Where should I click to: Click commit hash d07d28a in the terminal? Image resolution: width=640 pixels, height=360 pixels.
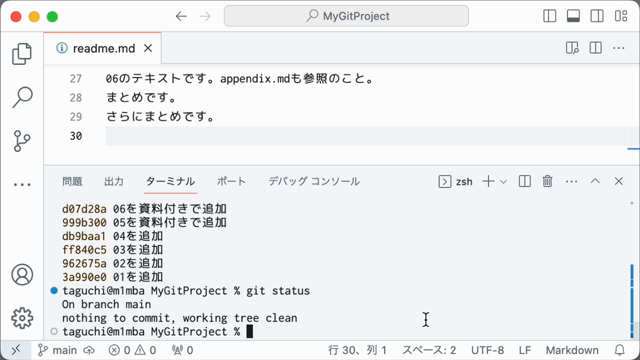84,209
